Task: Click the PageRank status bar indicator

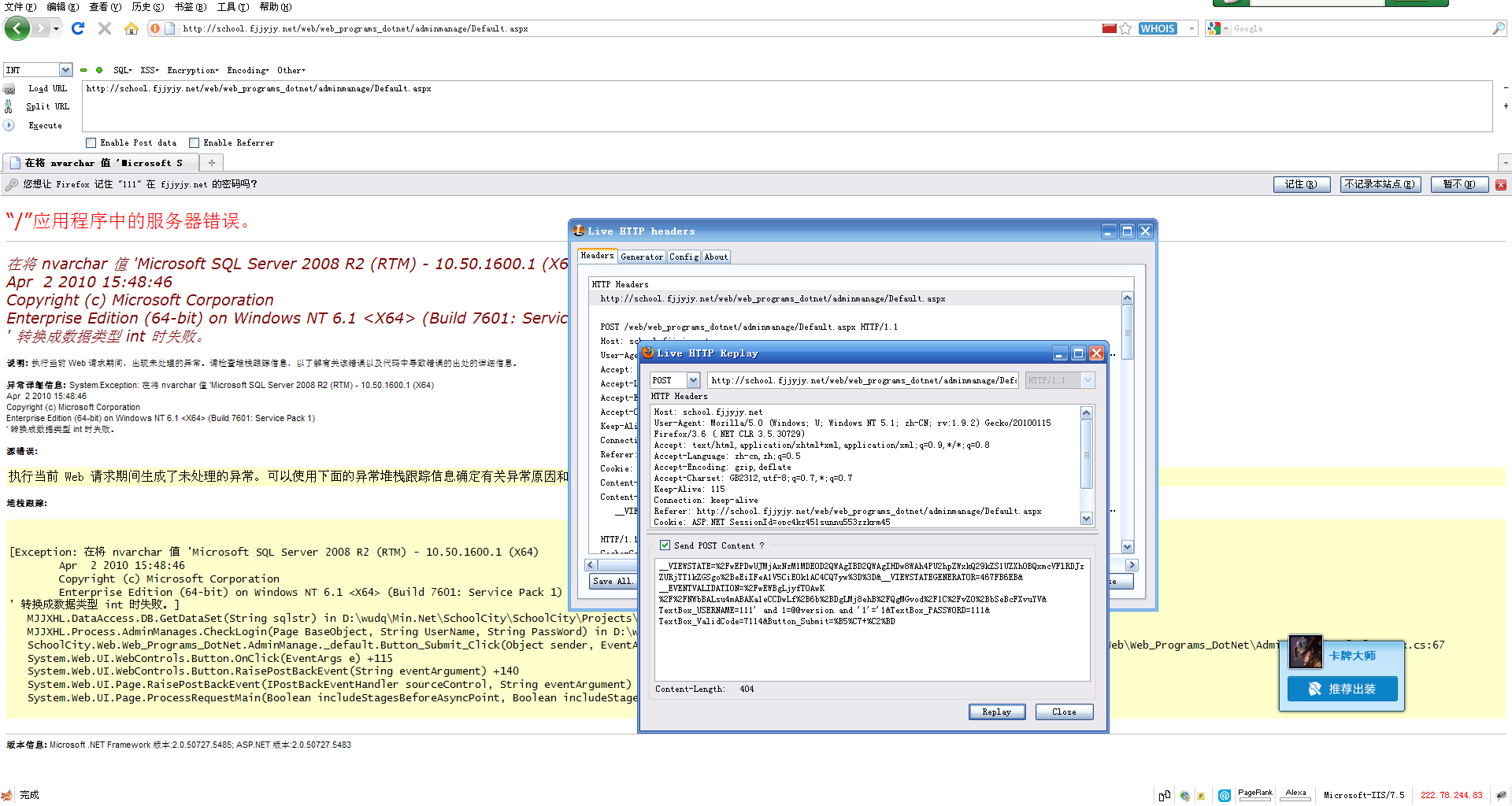Action: [x=1254, y=795]
